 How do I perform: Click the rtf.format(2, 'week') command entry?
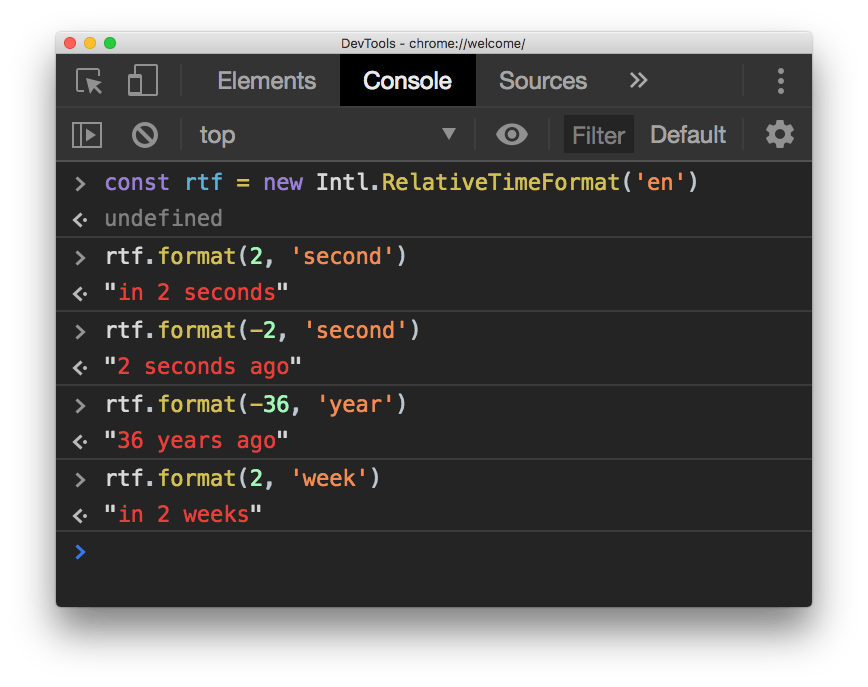242,478
